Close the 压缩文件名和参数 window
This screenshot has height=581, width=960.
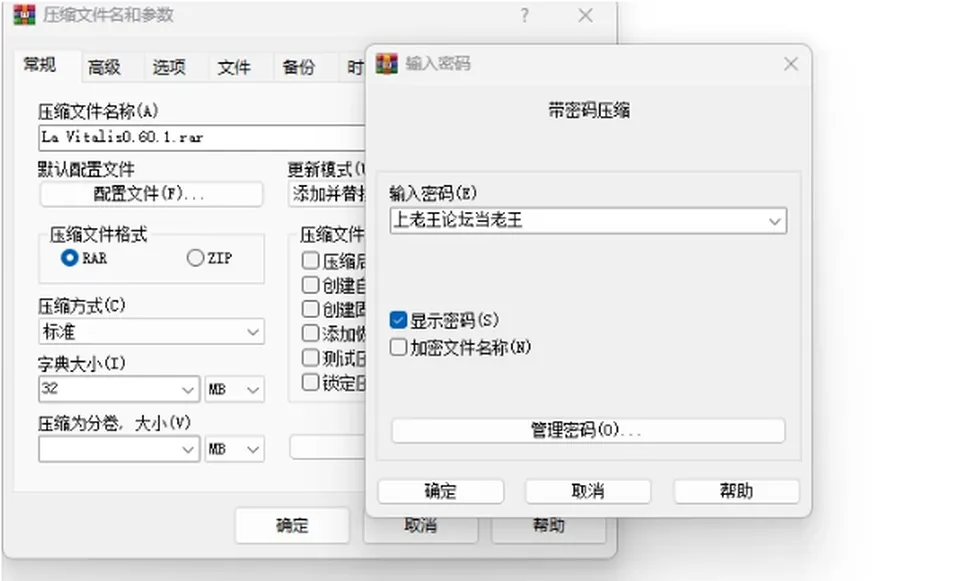tap(585, 15)
